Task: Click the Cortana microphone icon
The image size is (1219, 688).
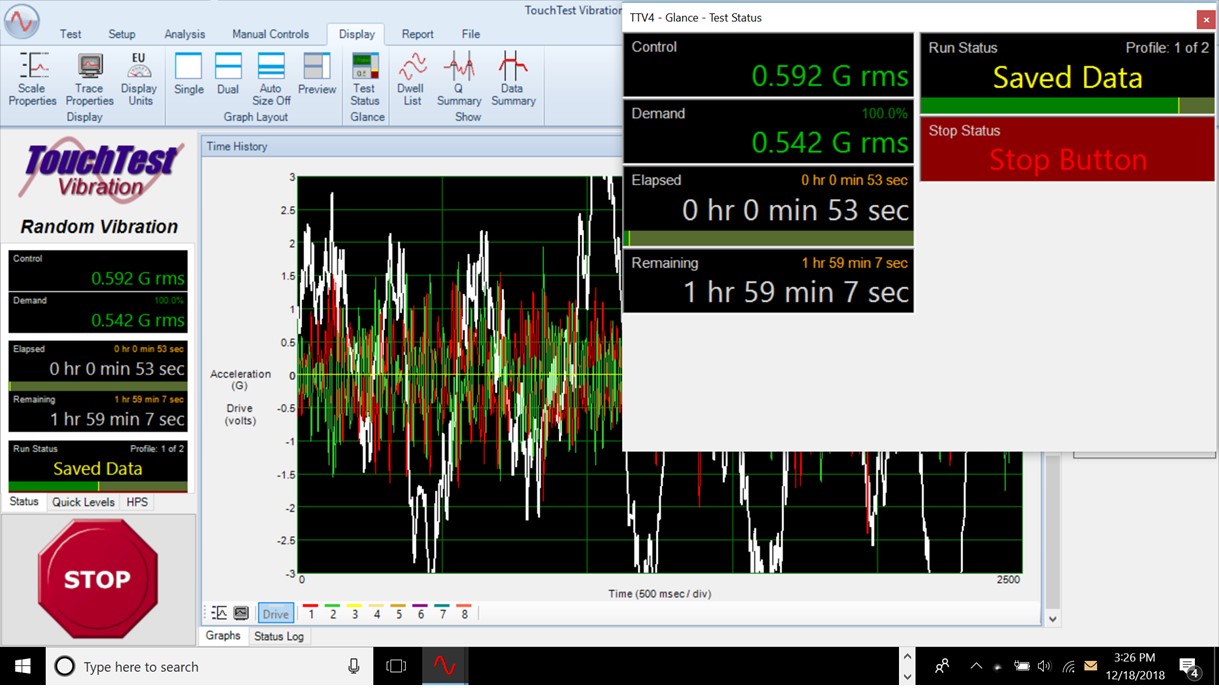Action: [353, 666]
